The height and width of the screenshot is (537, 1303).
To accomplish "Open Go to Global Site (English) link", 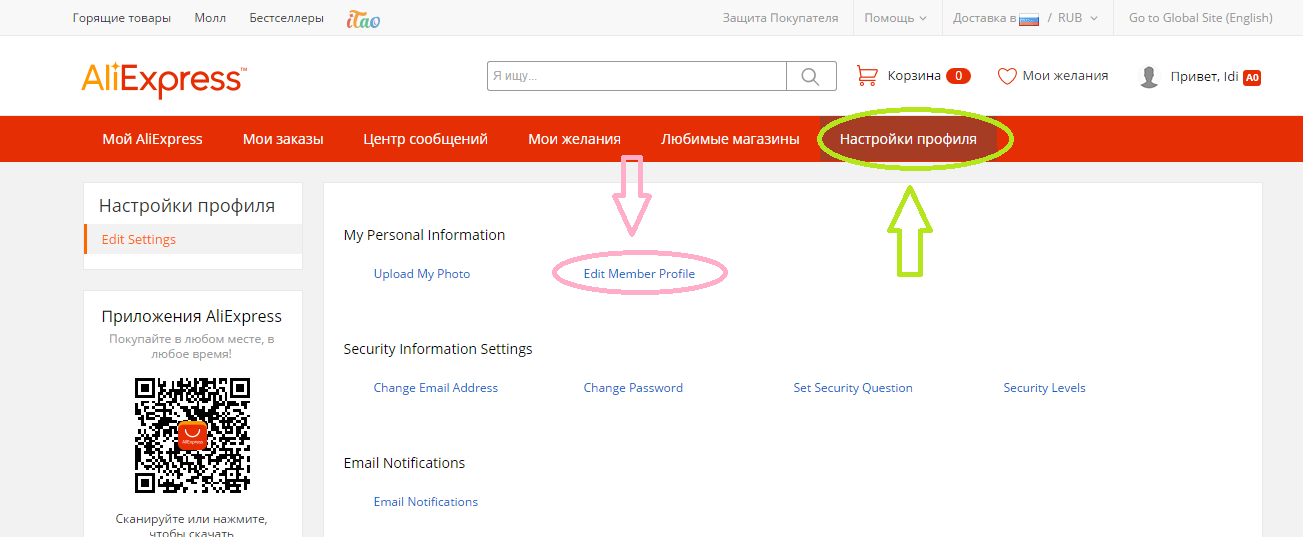I will 1200,18.
